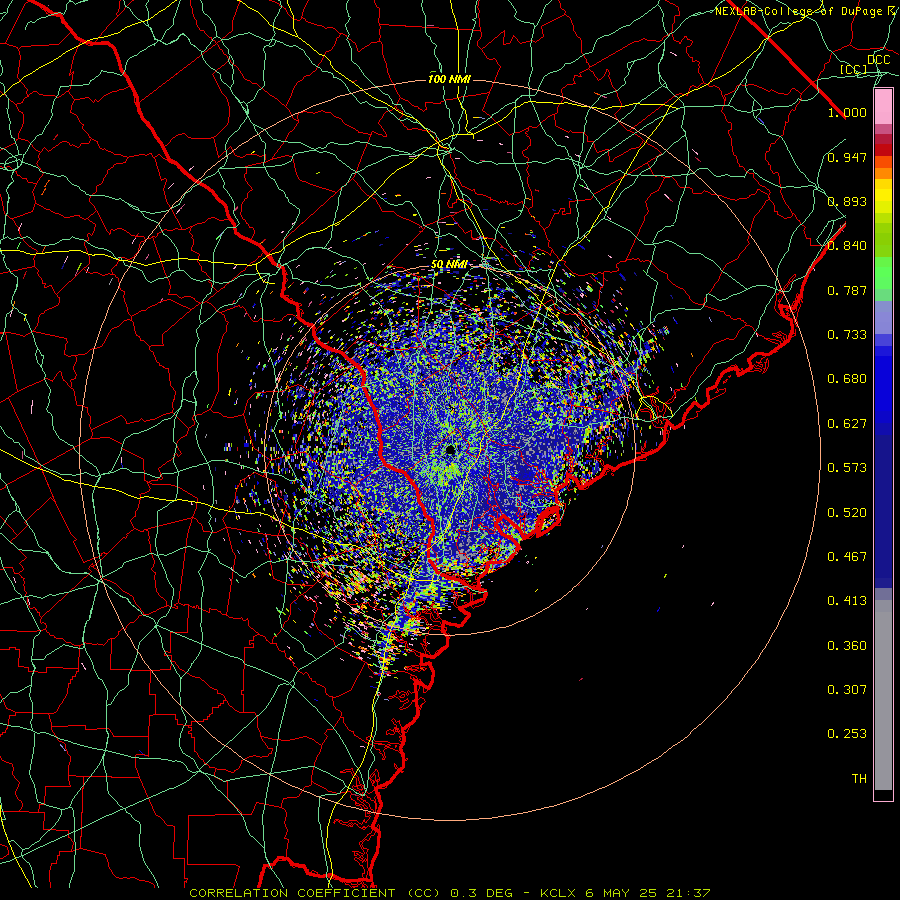Click the black radar site dot at map center

pyautogui.click(x=450, y=449)
